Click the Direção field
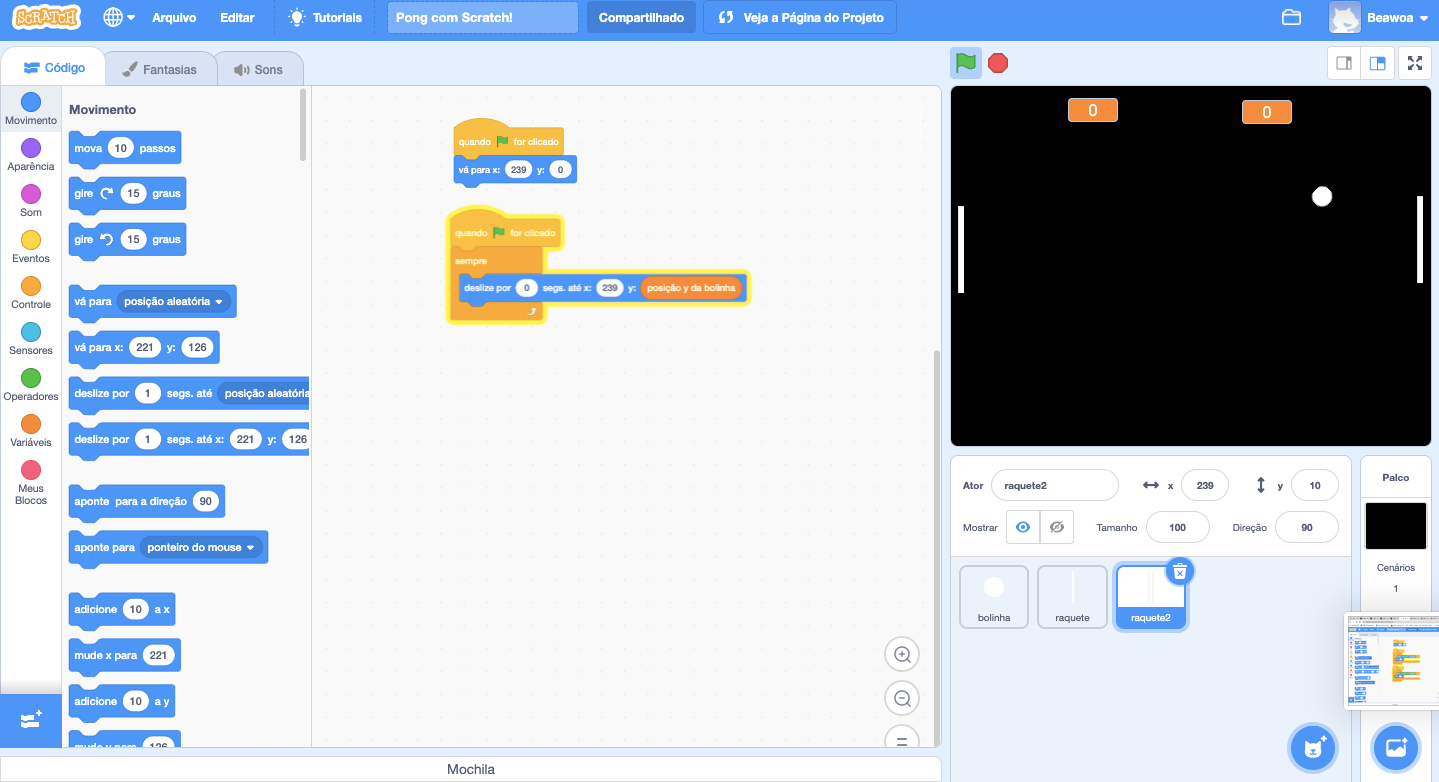 click(1307, 527)
